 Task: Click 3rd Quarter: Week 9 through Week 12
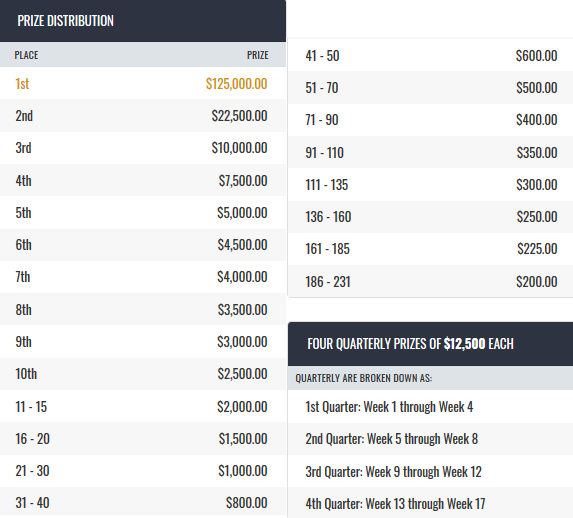coord(394,472)
